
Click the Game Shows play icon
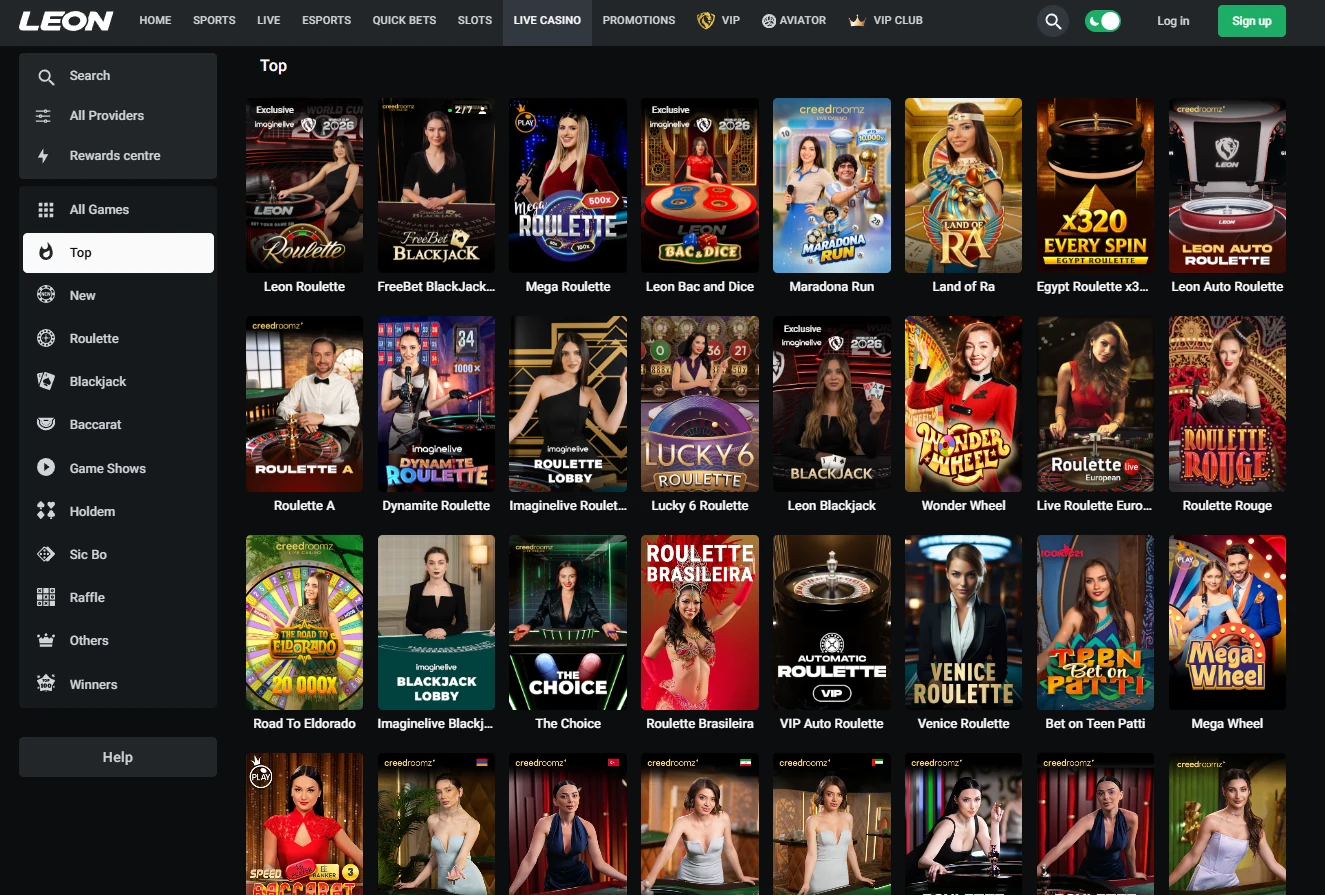click(45, 467)
